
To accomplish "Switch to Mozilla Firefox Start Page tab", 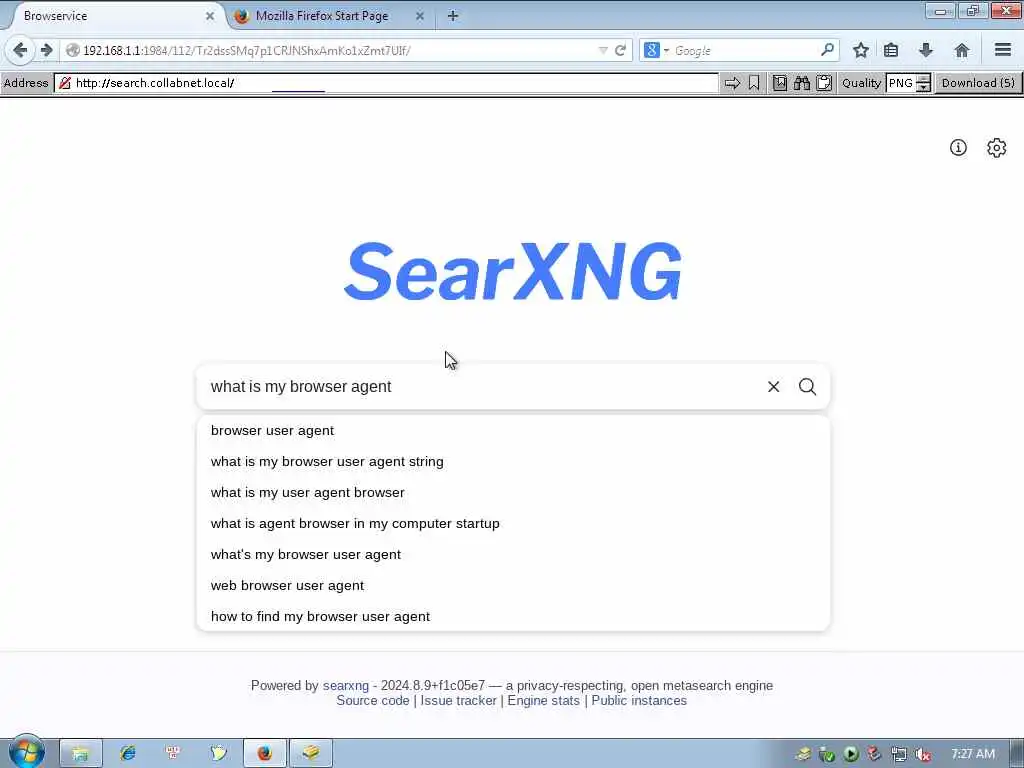I will [x=321, y=16].
